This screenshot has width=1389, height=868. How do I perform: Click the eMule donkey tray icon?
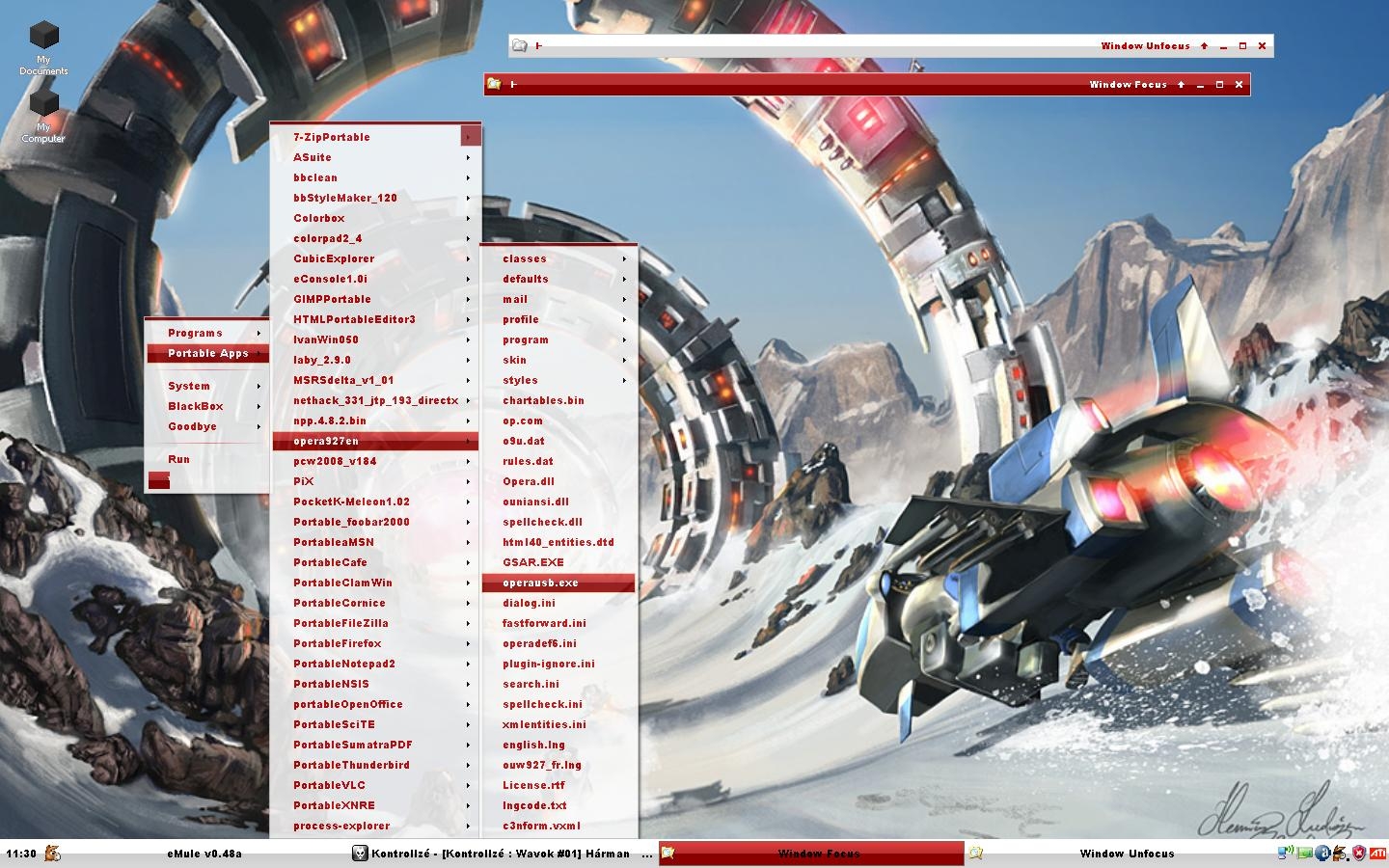click(x=1341, y=853)
